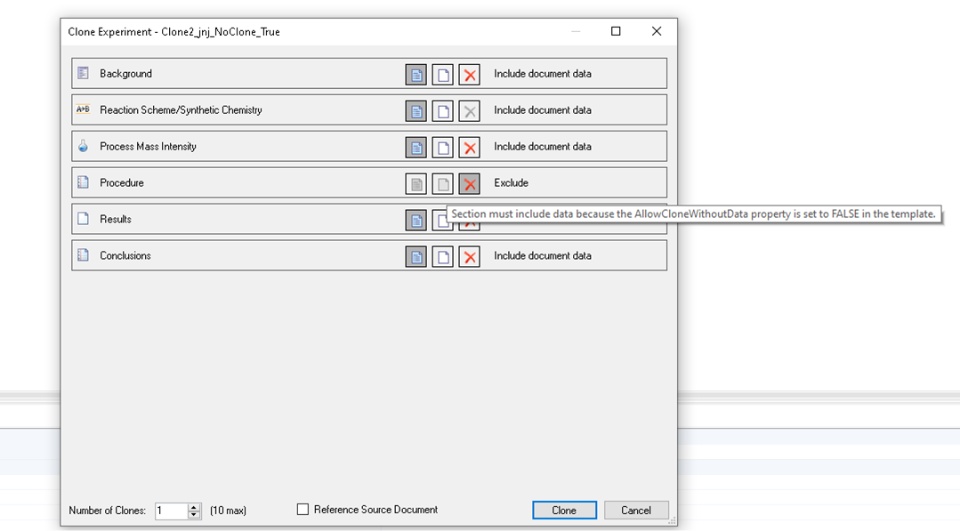Click 'Include document data' in Process Mass Intensity row

[x=542, y=146]
